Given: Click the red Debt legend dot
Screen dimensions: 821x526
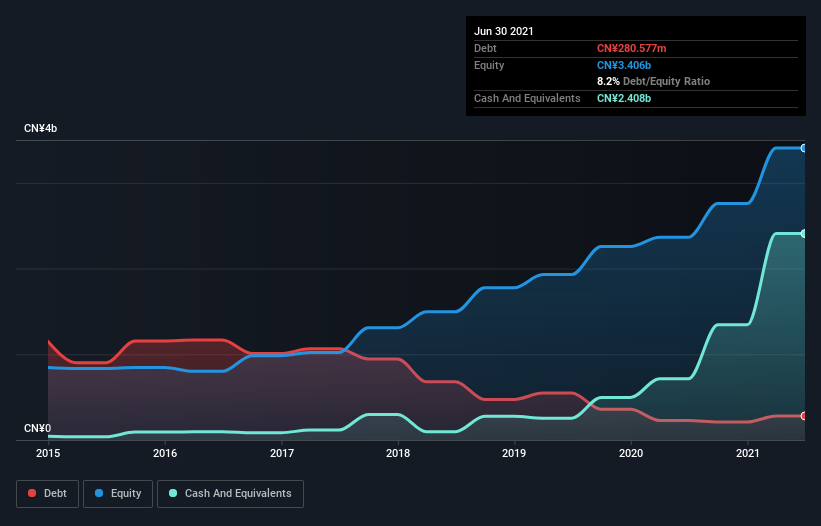Looking at the screenshot, I should coord(32,493).
